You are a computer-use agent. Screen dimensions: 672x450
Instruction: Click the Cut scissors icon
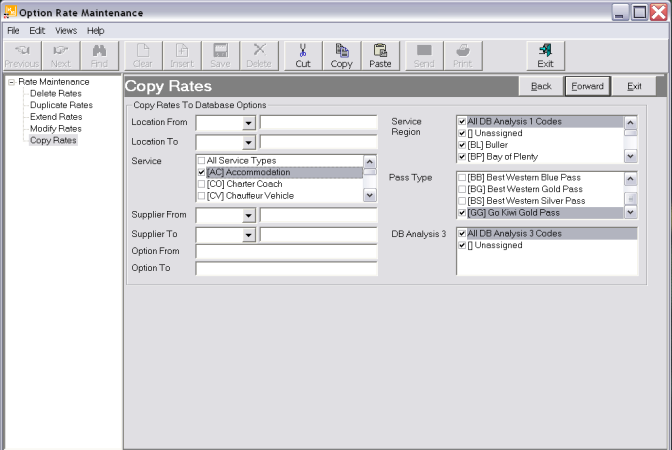click(303, 56)
